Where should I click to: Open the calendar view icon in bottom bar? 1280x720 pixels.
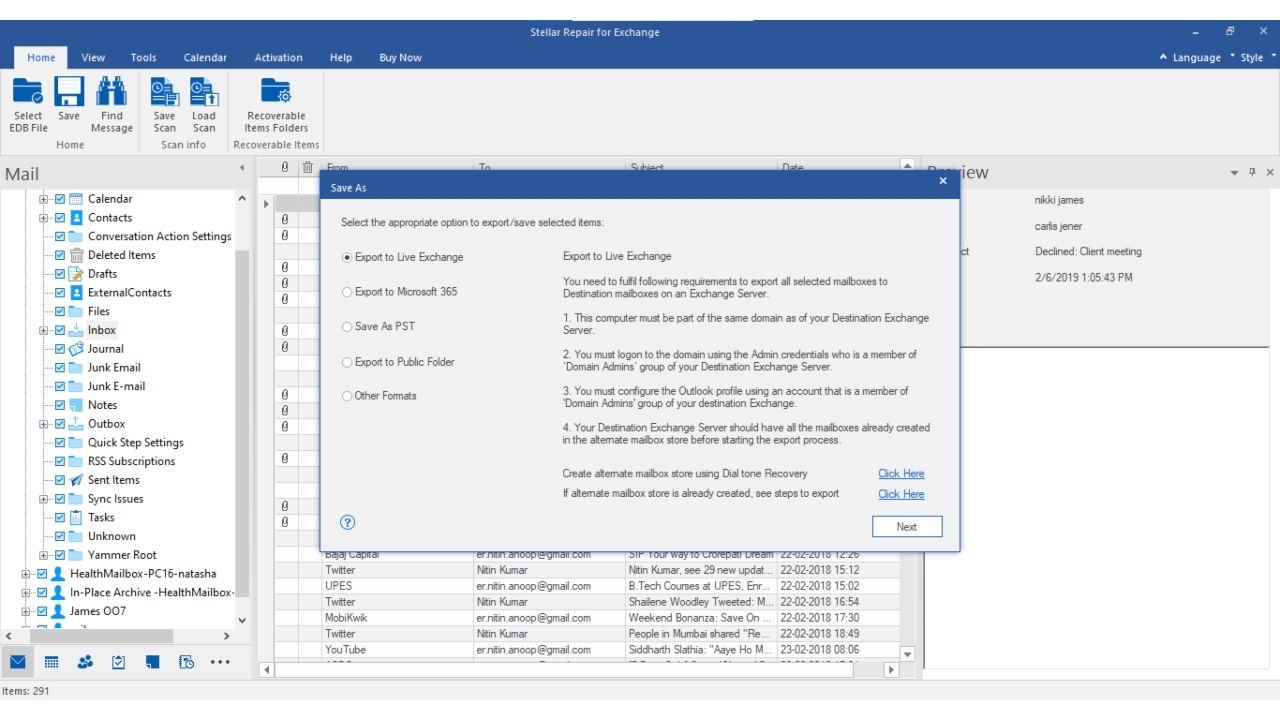pyautogui.click(x=51, y=662)
